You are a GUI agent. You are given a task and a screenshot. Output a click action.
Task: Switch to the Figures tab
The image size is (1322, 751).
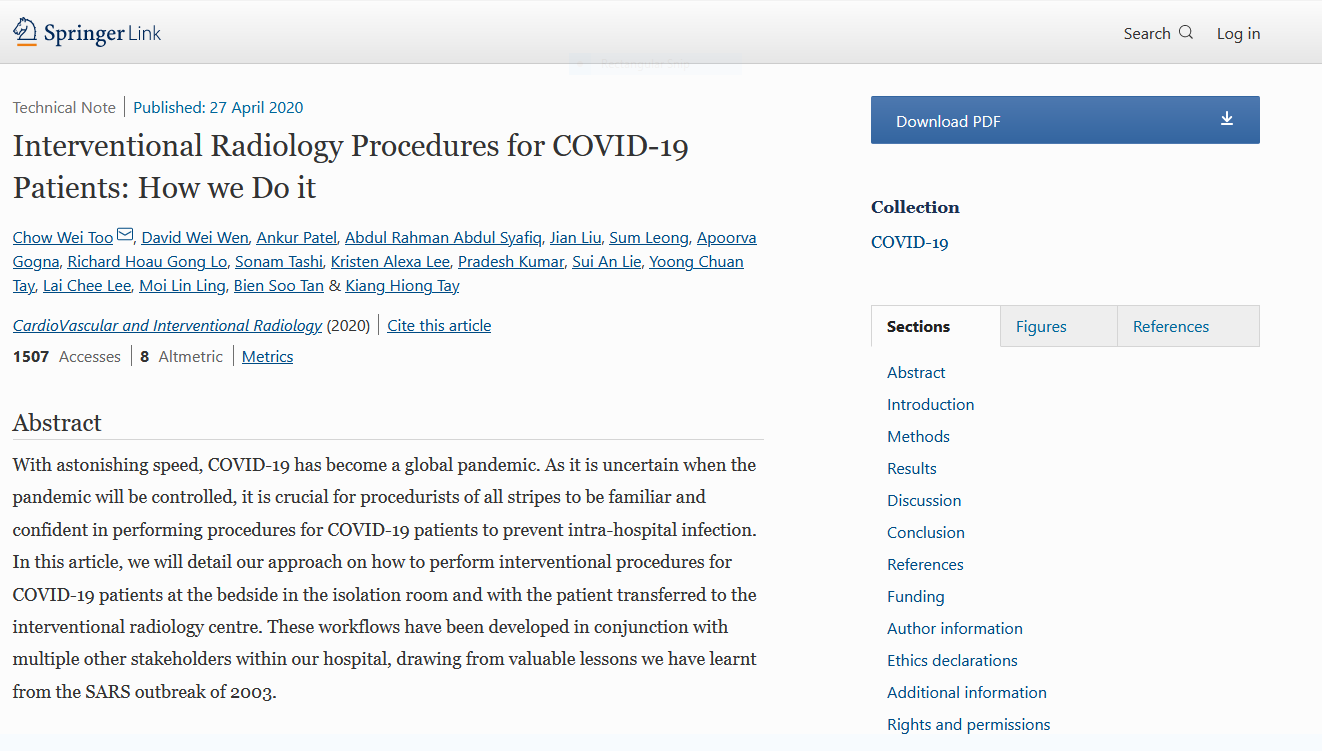[1041, 327]
